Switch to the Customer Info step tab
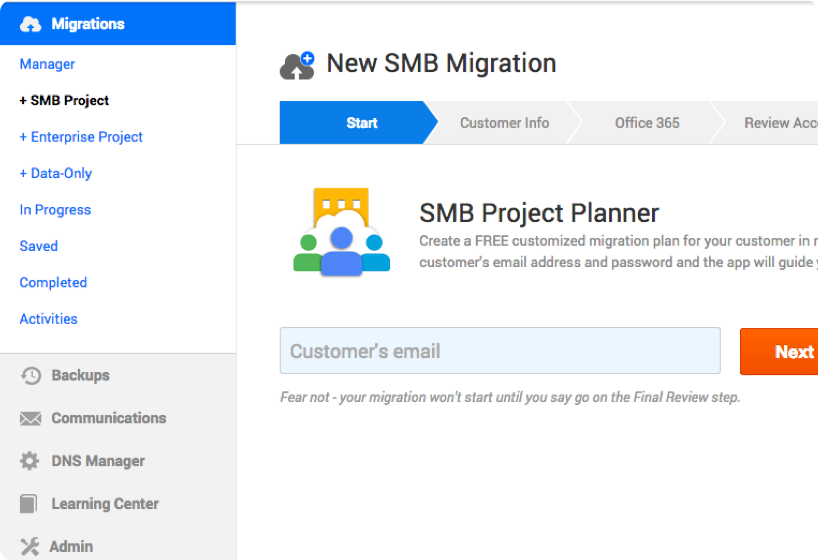 (504, 123)
